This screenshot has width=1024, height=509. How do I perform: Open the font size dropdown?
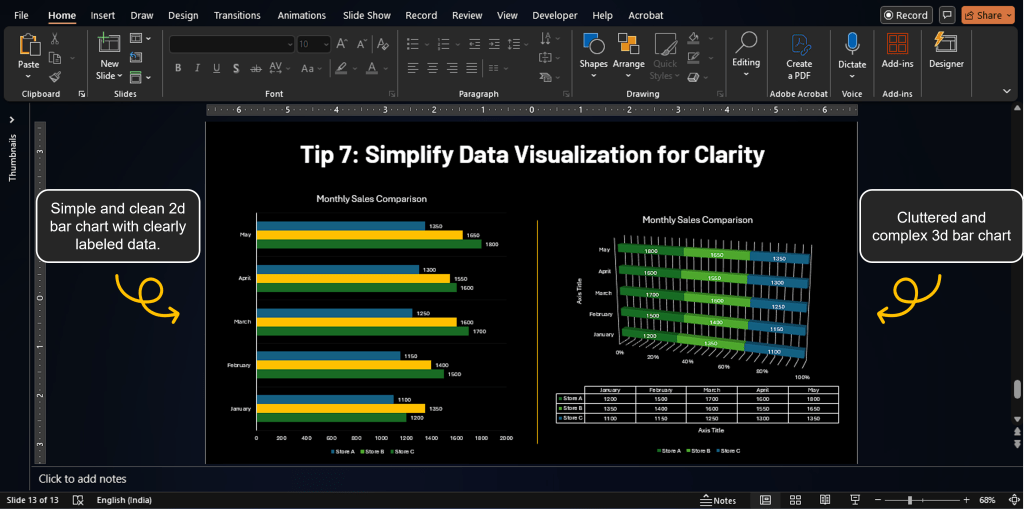click(x=325, y=44)
